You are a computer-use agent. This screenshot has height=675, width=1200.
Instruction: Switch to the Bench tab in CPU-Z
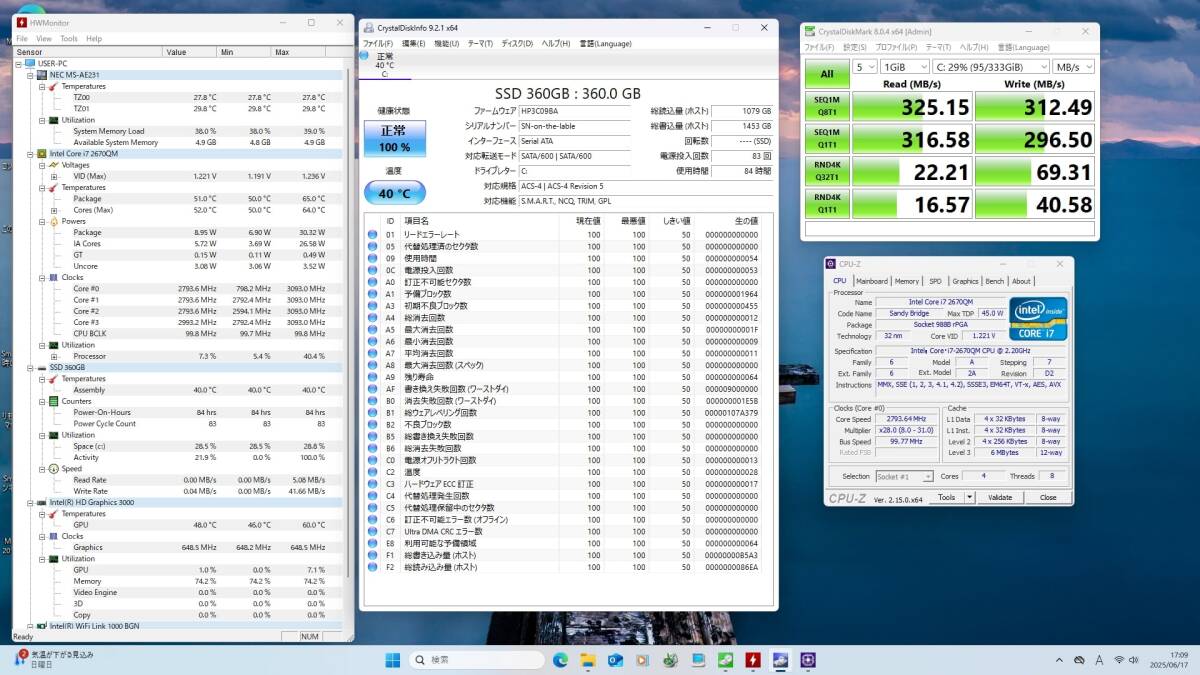[995, 281]
